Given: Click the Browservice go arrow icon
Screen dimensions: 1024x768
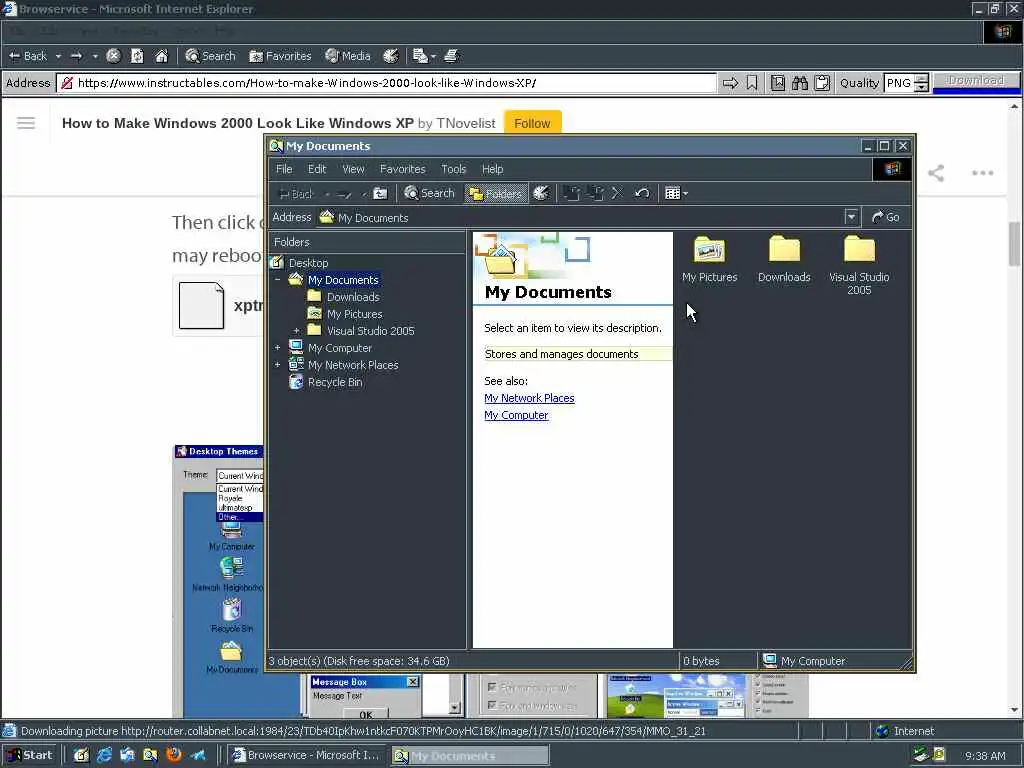Looking at the screenshot, I should [730, 83].
